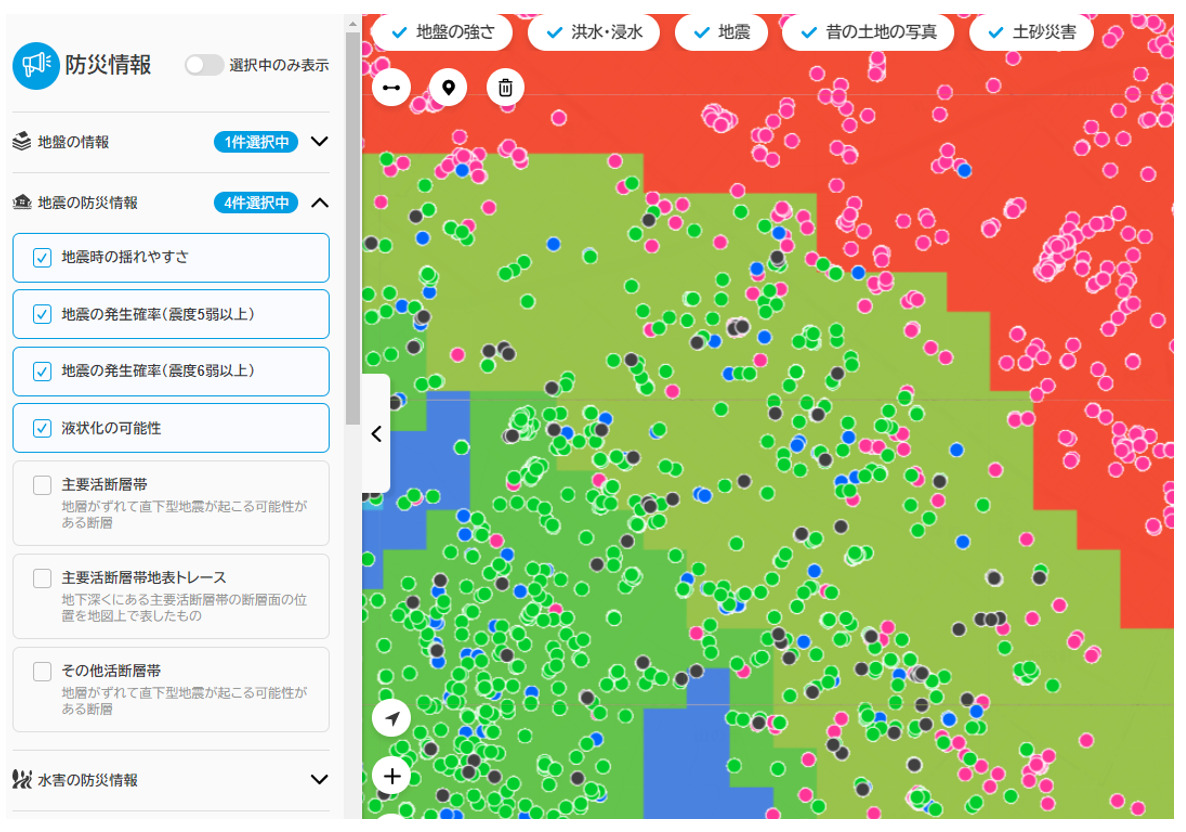Zoom in with the plus button
Image resolution: width=1186 pixels, height=832 pixels.
click(392, 776)
